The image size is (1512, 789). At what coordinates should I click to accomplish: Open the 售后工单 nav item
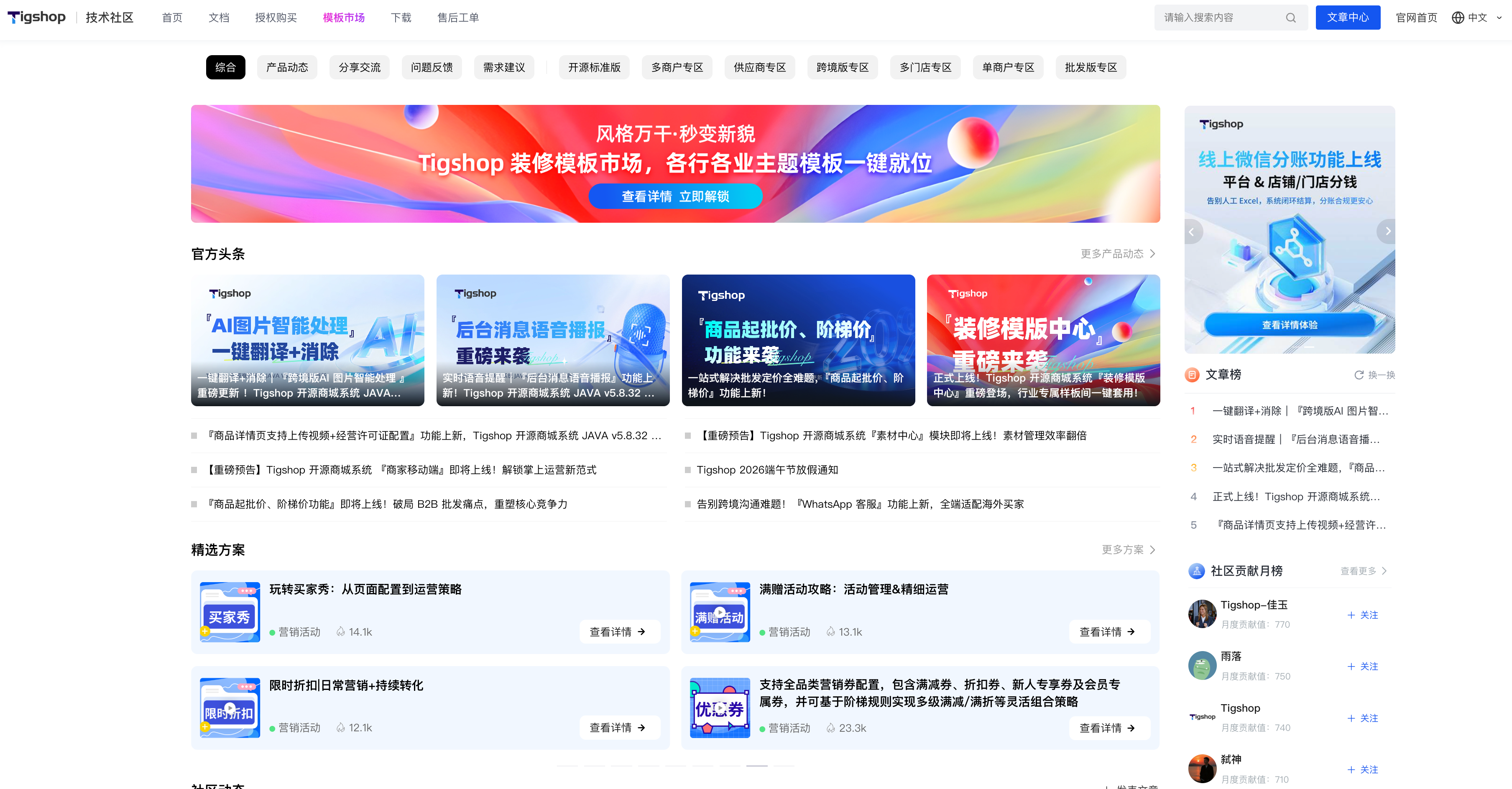[458, 18]
